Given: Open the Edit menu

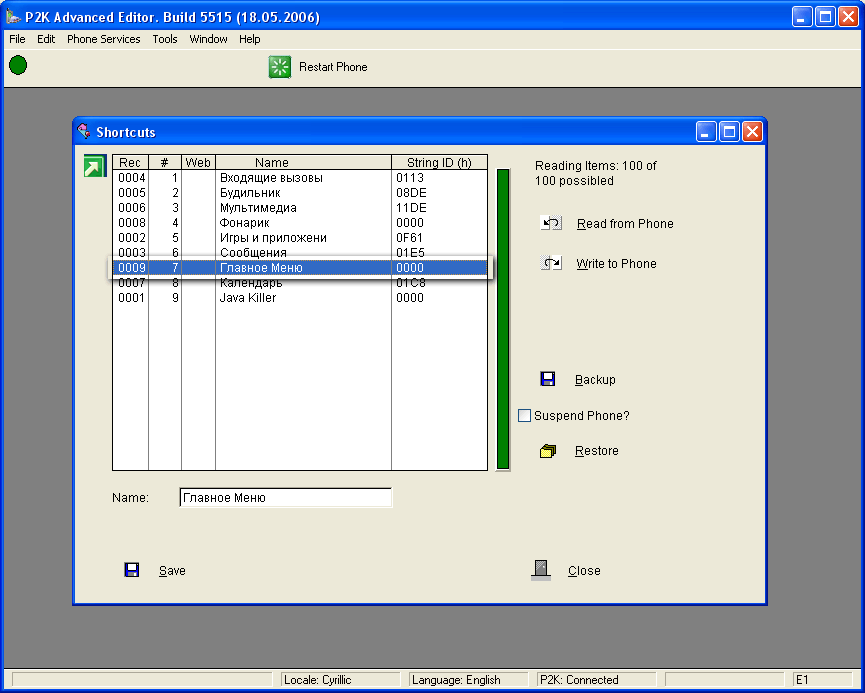Looking at the screenshot, I should pyautogui.click(x=46, y=39).
